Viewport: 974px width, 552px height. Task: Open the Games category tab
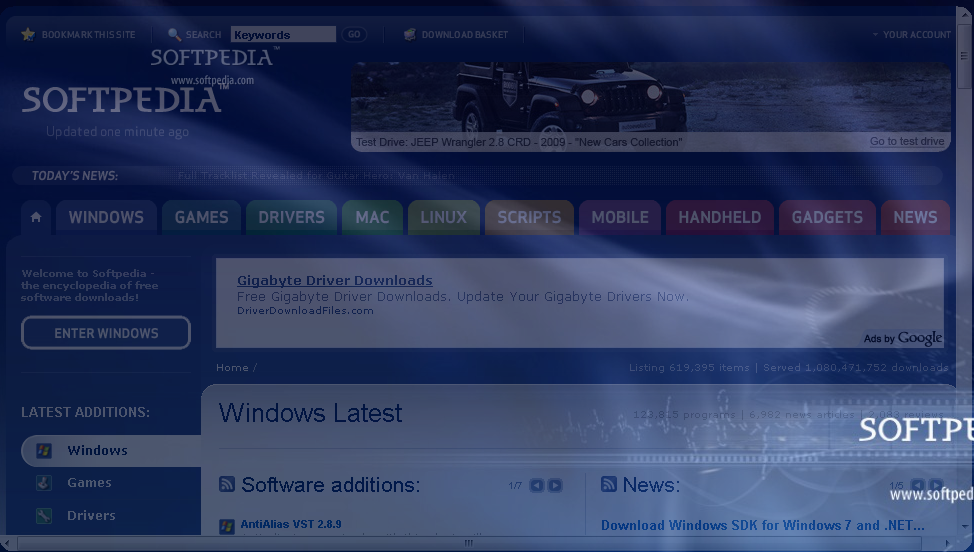pyautogui.click(x=201, y=217)
